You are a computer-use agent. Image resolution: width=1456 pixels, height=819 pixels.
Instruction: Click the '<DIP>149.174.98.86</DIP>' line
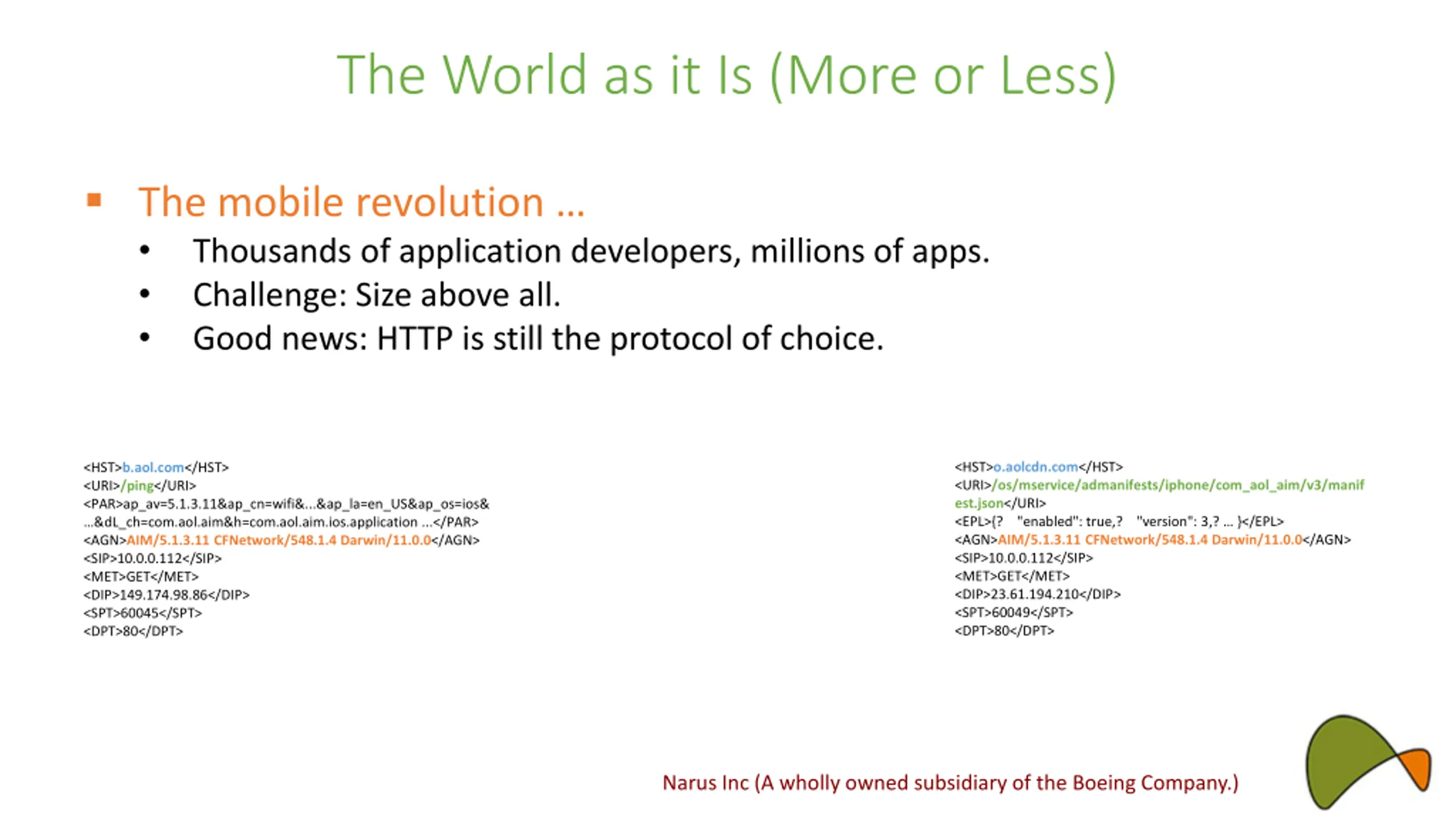click(x=166, y=595)
